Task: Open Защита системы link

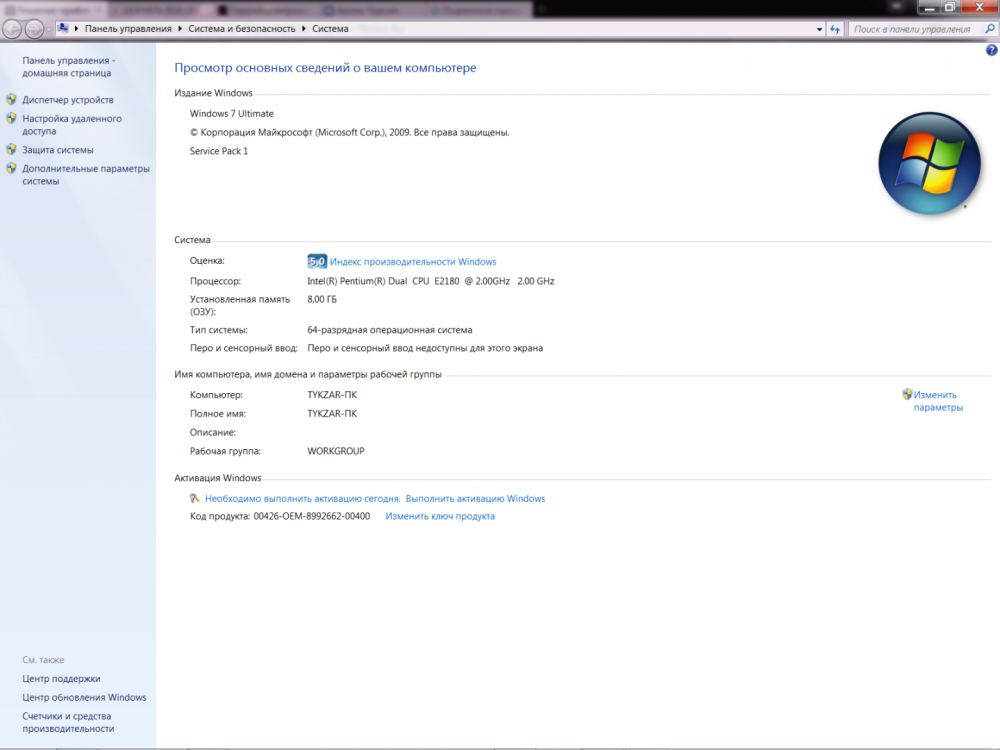Action: click(x=57, y=150)
